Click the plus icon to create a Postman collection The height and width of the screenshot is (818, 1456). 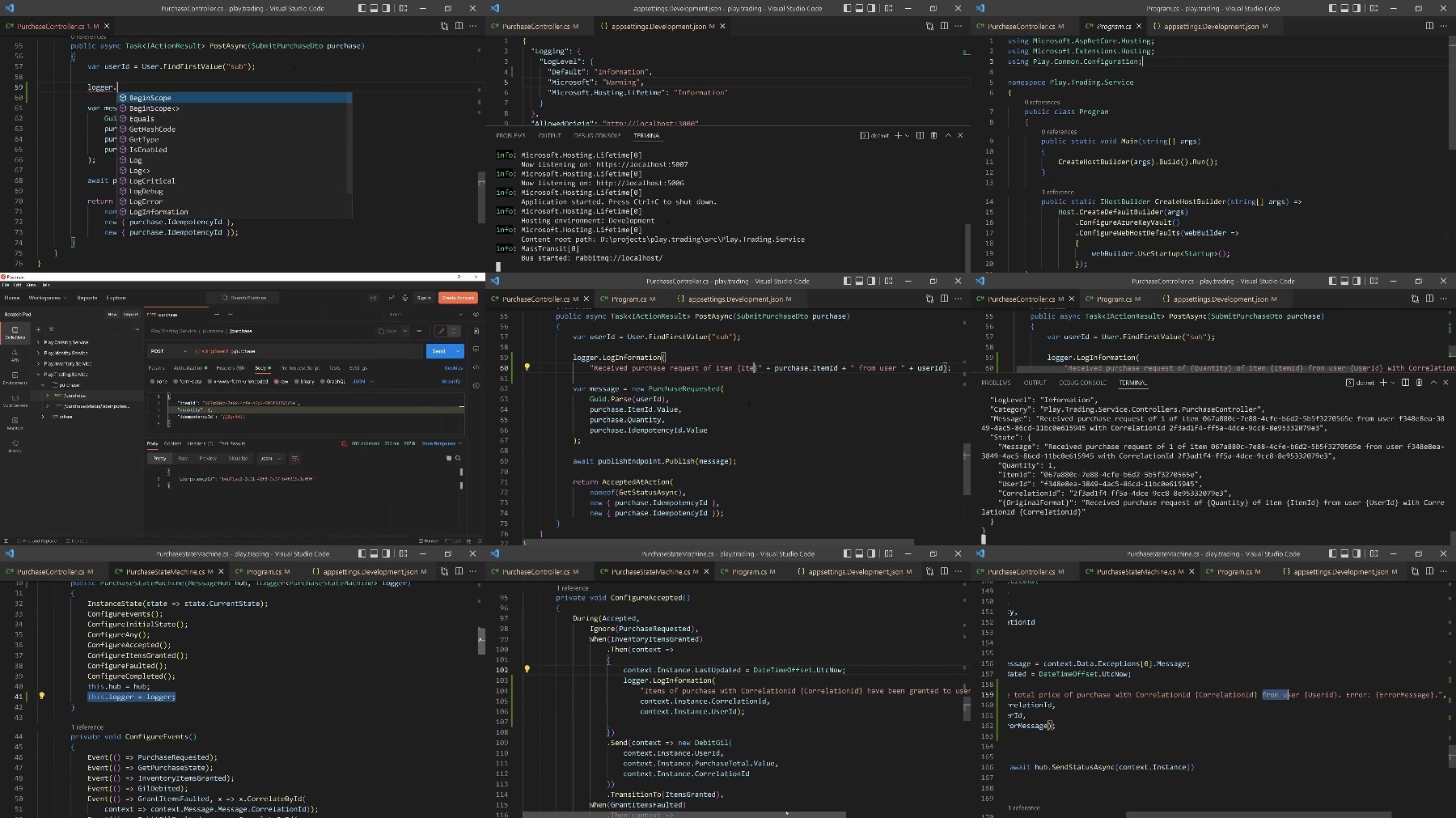pyautogui.click(x=40, y=329)
